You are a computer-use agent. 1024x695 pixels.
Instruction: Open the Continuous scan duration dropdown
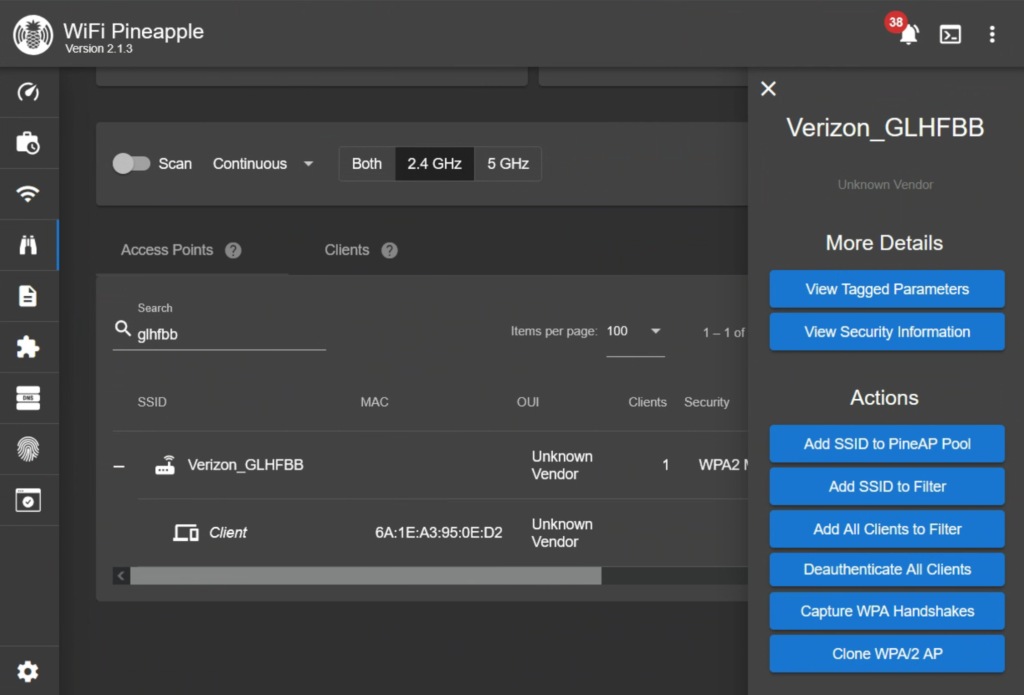(x=263, y=164)
